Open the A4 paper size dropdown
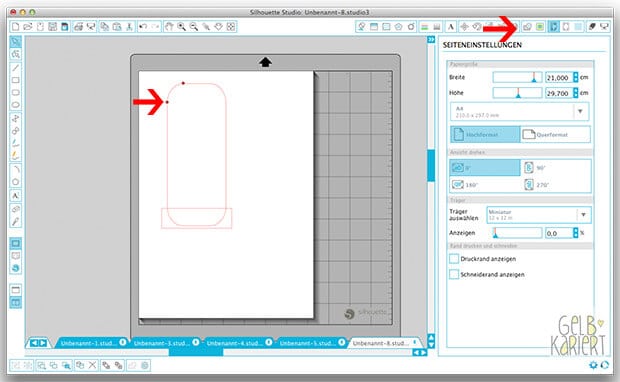620x382 pixels. pos(520,112)
